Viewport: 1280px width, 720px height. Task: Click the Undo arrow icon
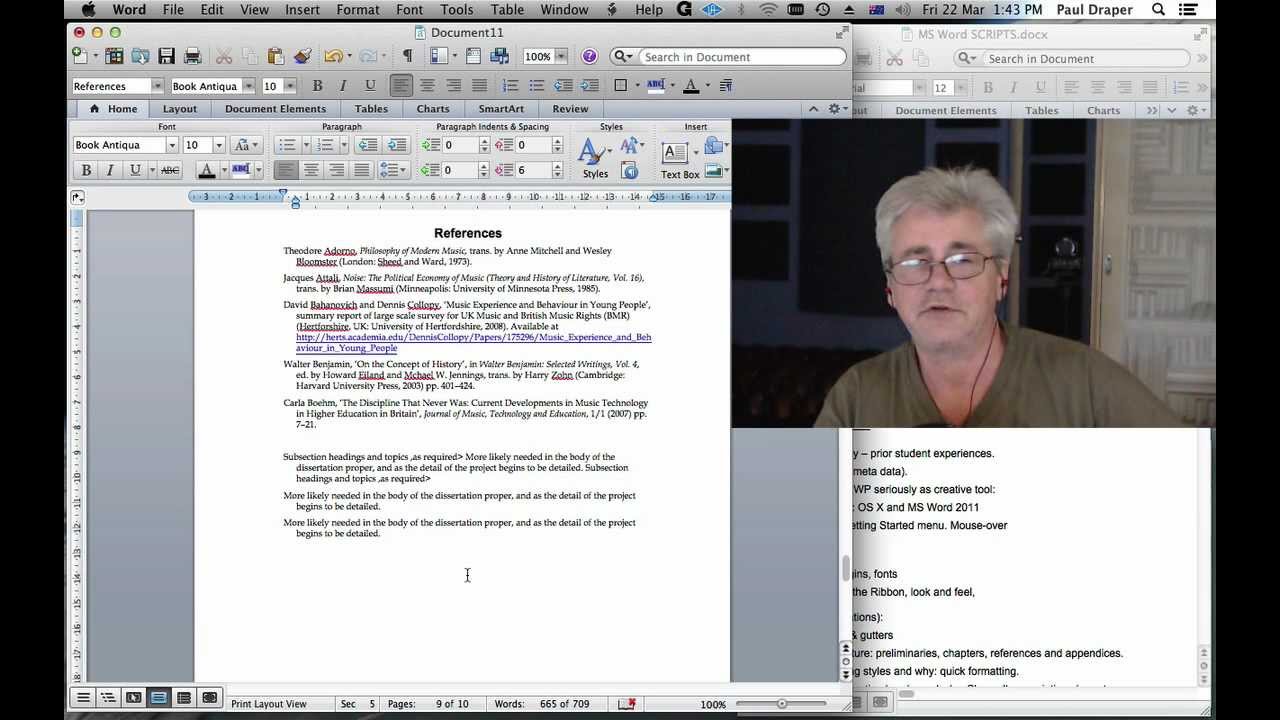(x=332, y=57)
